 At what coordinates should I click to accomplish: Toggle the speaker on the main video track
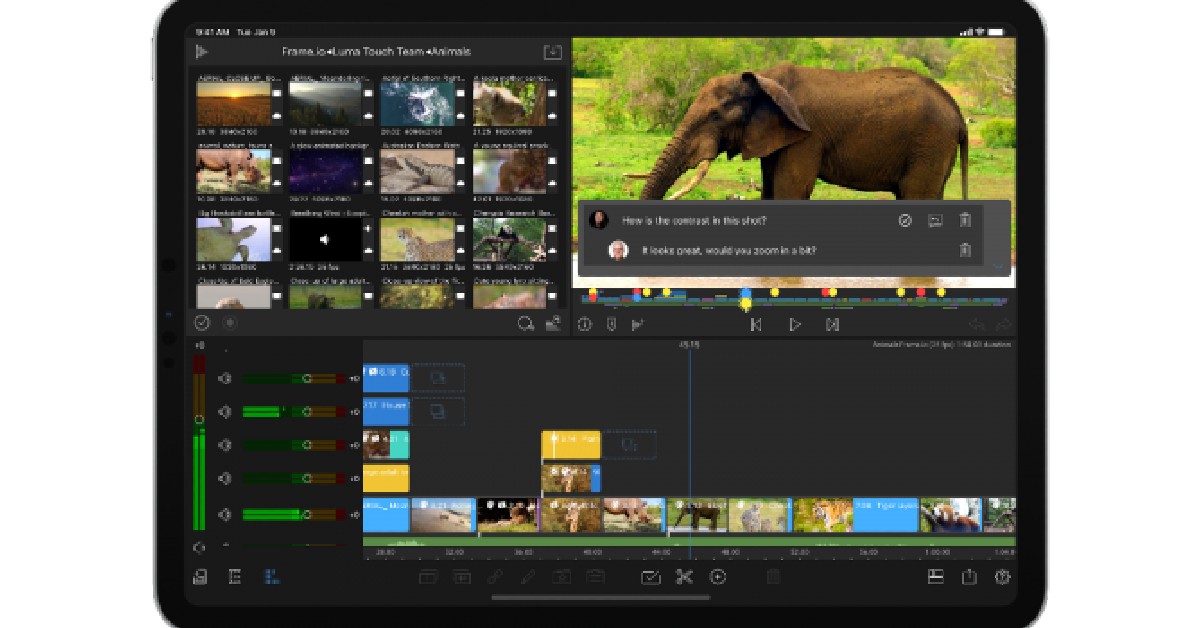pos(225,514)
